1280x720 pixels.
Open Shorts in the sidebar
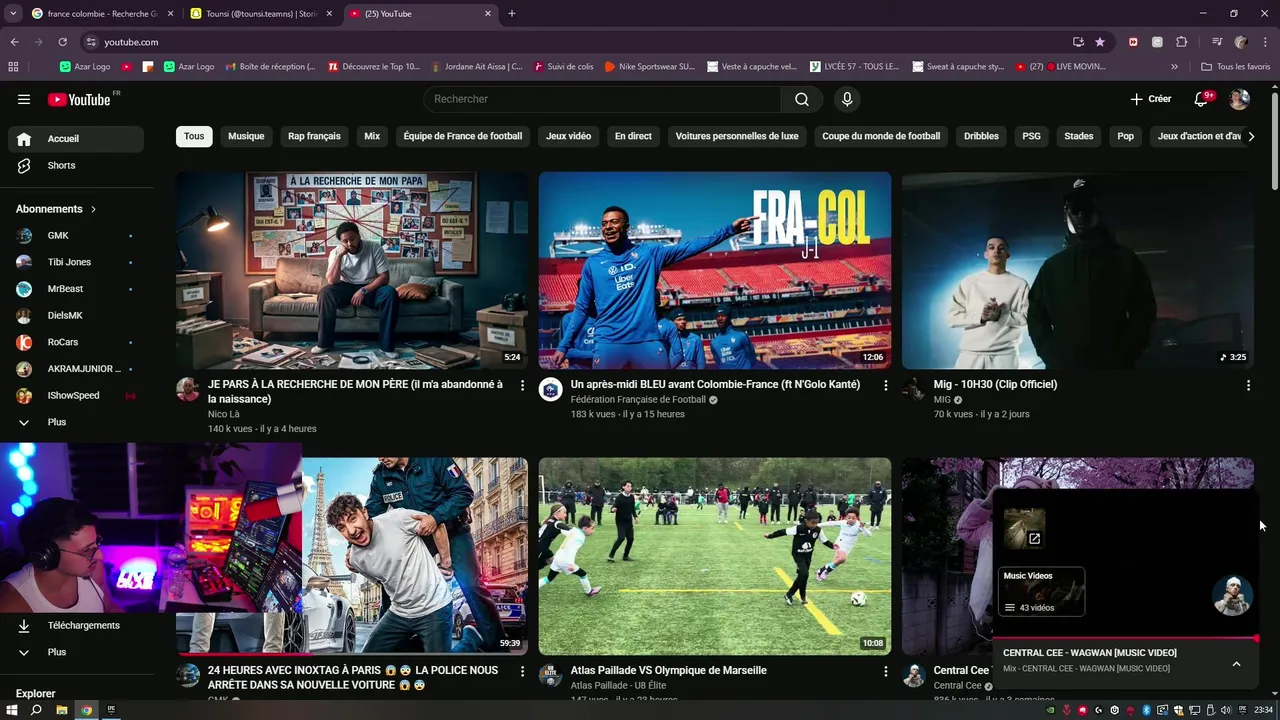click(x=76, y=165)
